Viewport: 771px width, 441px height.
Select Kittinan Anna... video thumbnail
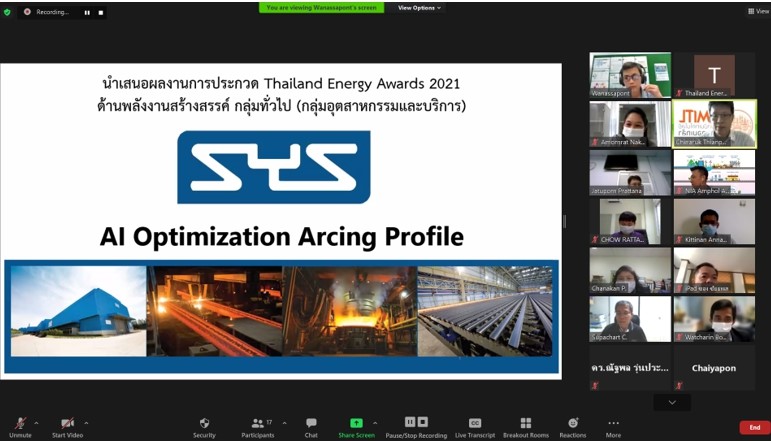click(714, 221)
